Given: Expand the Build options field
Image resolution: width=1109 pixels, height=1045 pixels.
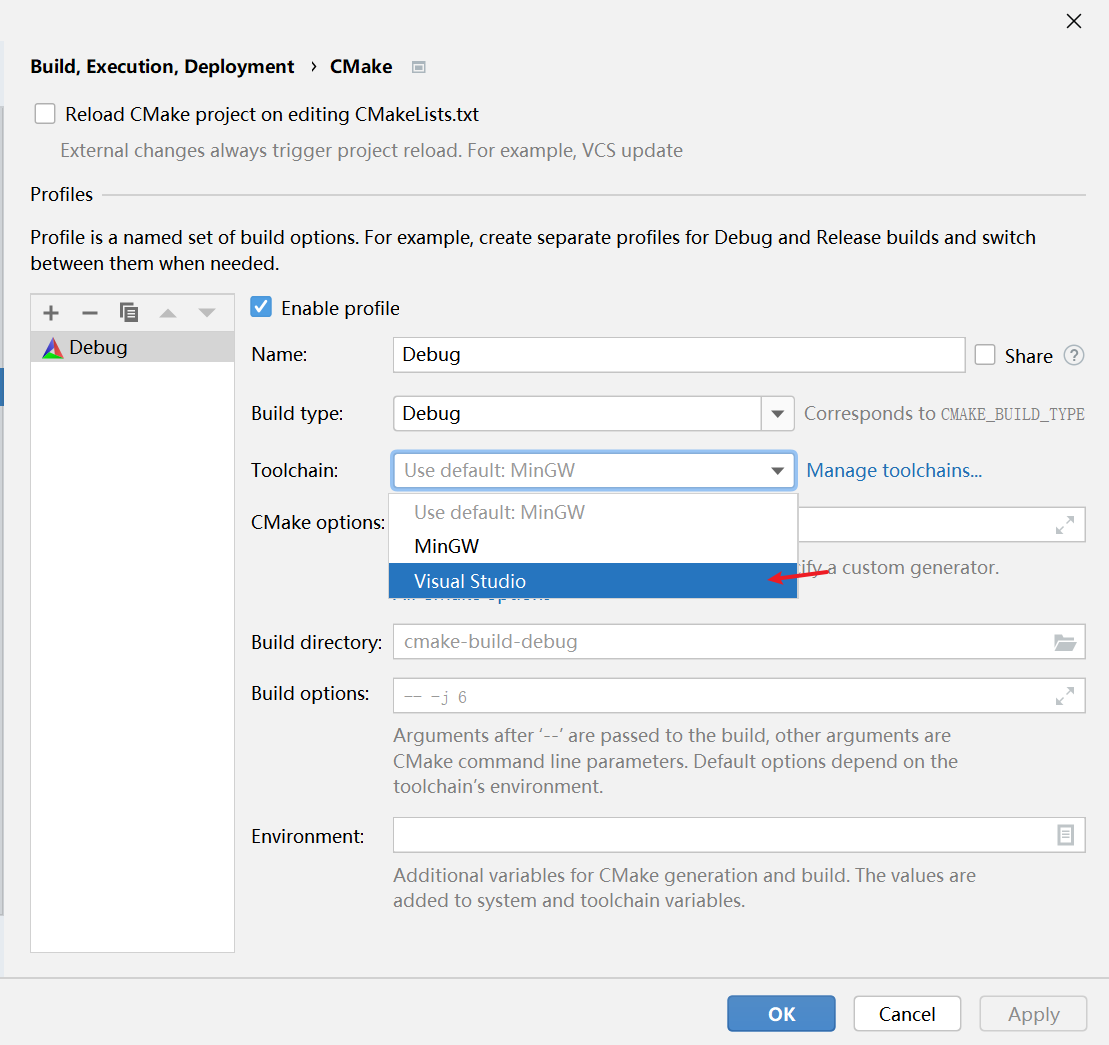Looking at the screenshot, I should click(x=1064, y=696).
